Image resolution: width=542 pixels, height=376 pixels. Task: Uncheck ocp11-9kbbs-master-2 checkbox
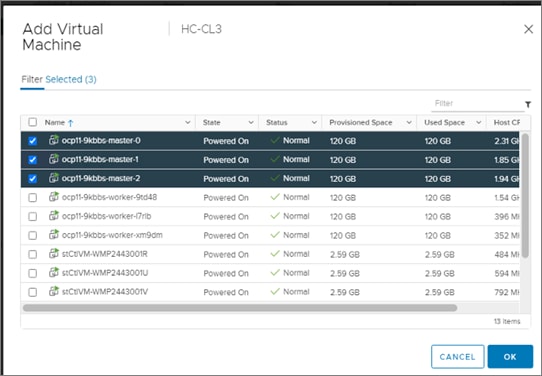[32, 179]
